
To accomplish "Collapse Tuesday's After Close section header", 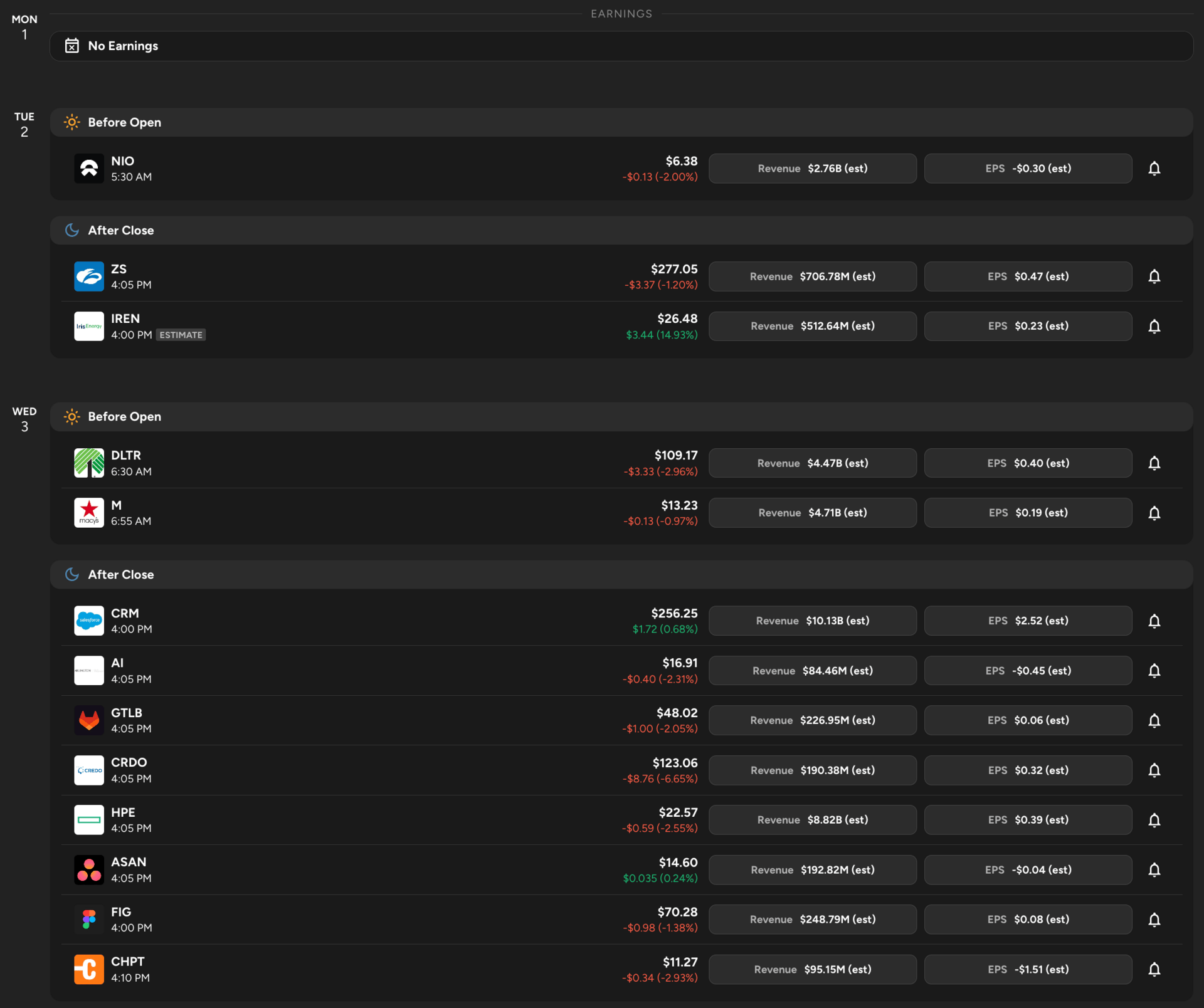I will 621,230.
